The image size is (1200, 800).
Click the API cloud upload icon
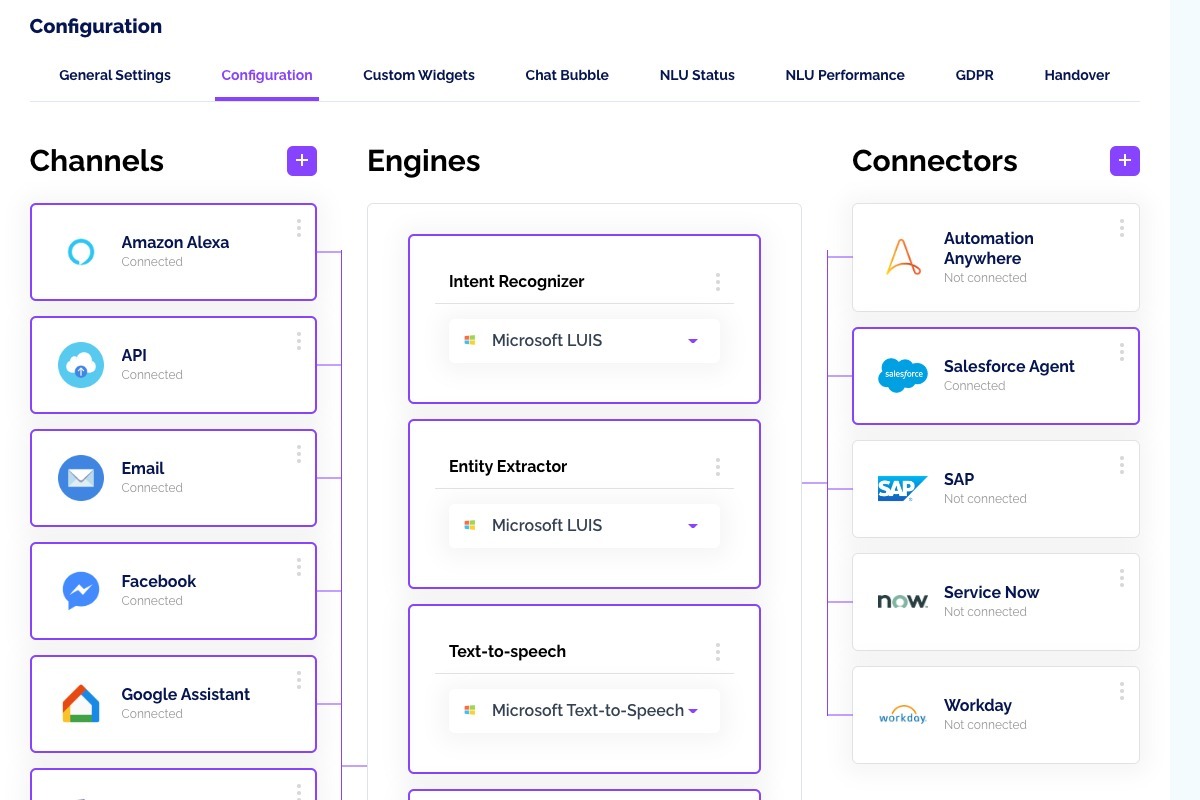81,365
